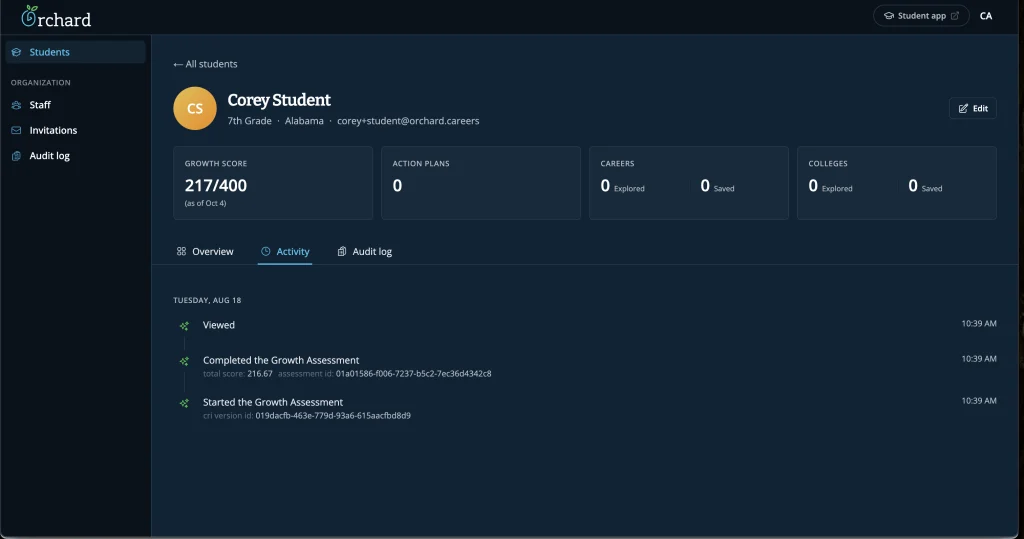Open the Student app
This screenshot has width=1024, height=539.
tap(921, 16)
